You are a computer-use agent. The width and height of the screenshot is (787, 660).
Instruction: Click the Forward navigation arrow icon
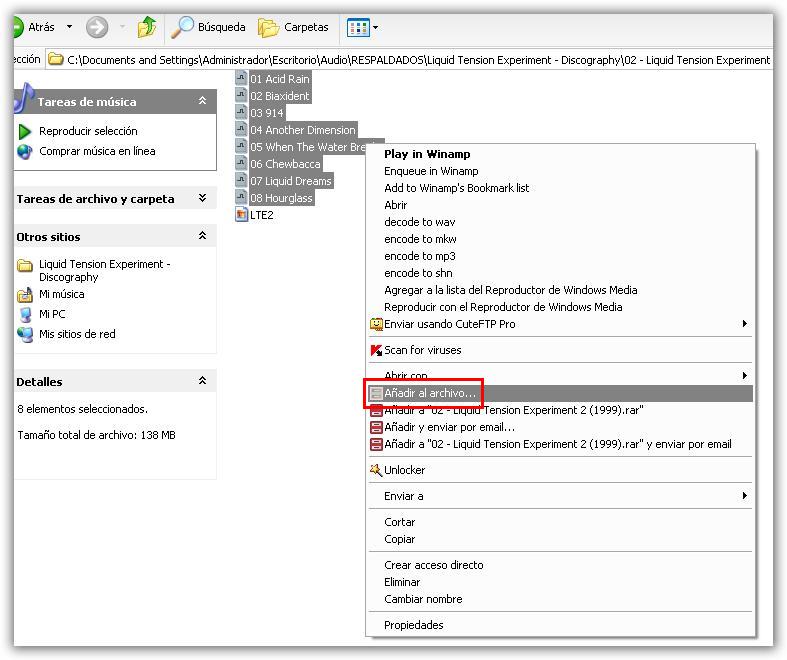tap(97, 27)
